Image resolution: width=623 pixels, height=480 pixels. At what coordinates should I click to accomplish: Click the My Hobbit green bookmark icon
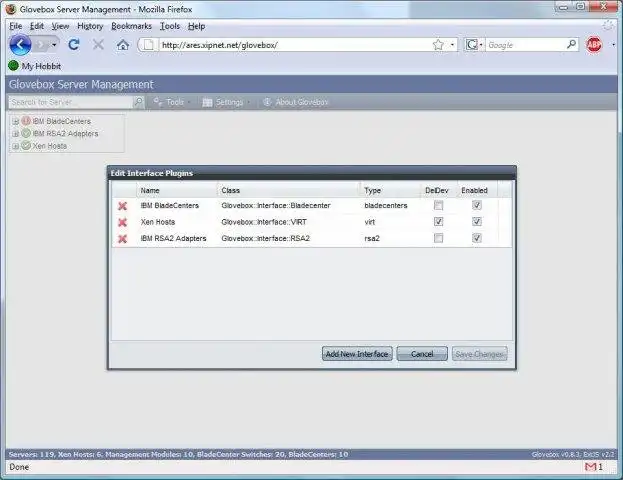pyautogui.click(x=13, y=66)
